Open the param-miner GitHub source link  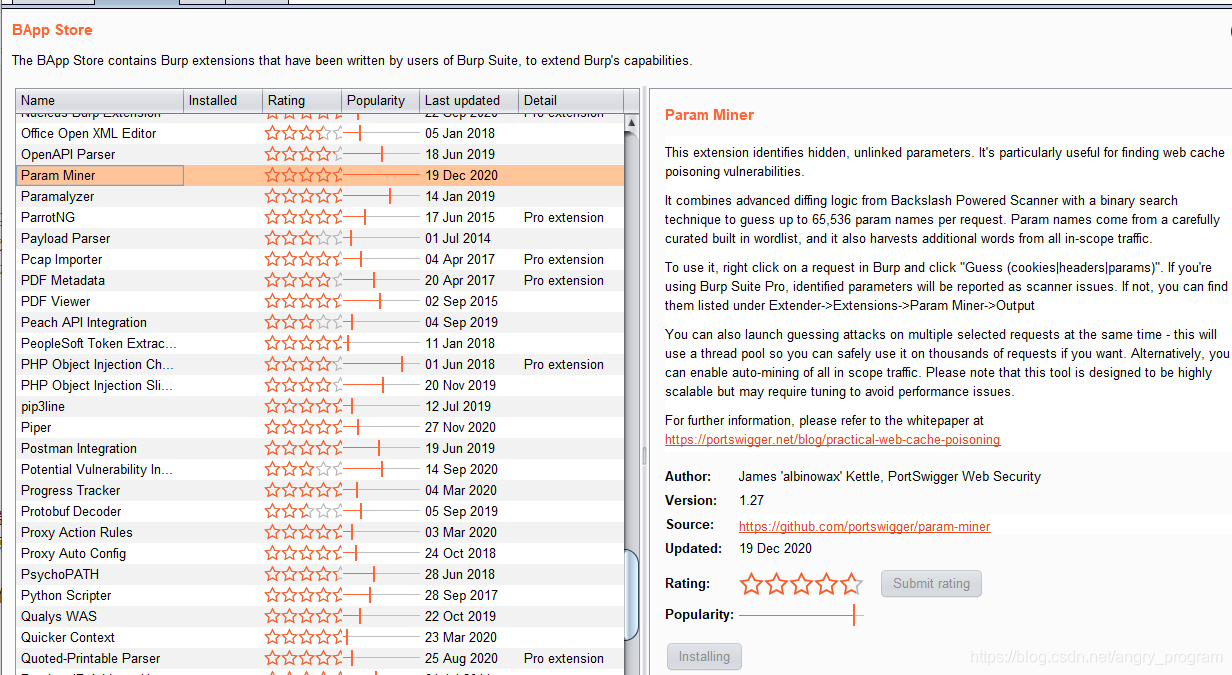click(x=865, y=526)
